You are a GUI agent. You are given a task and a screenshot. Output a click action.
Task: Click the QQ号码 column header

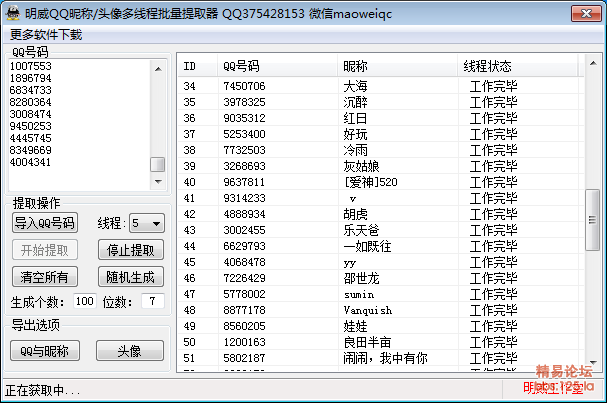[x=277, y=66]
